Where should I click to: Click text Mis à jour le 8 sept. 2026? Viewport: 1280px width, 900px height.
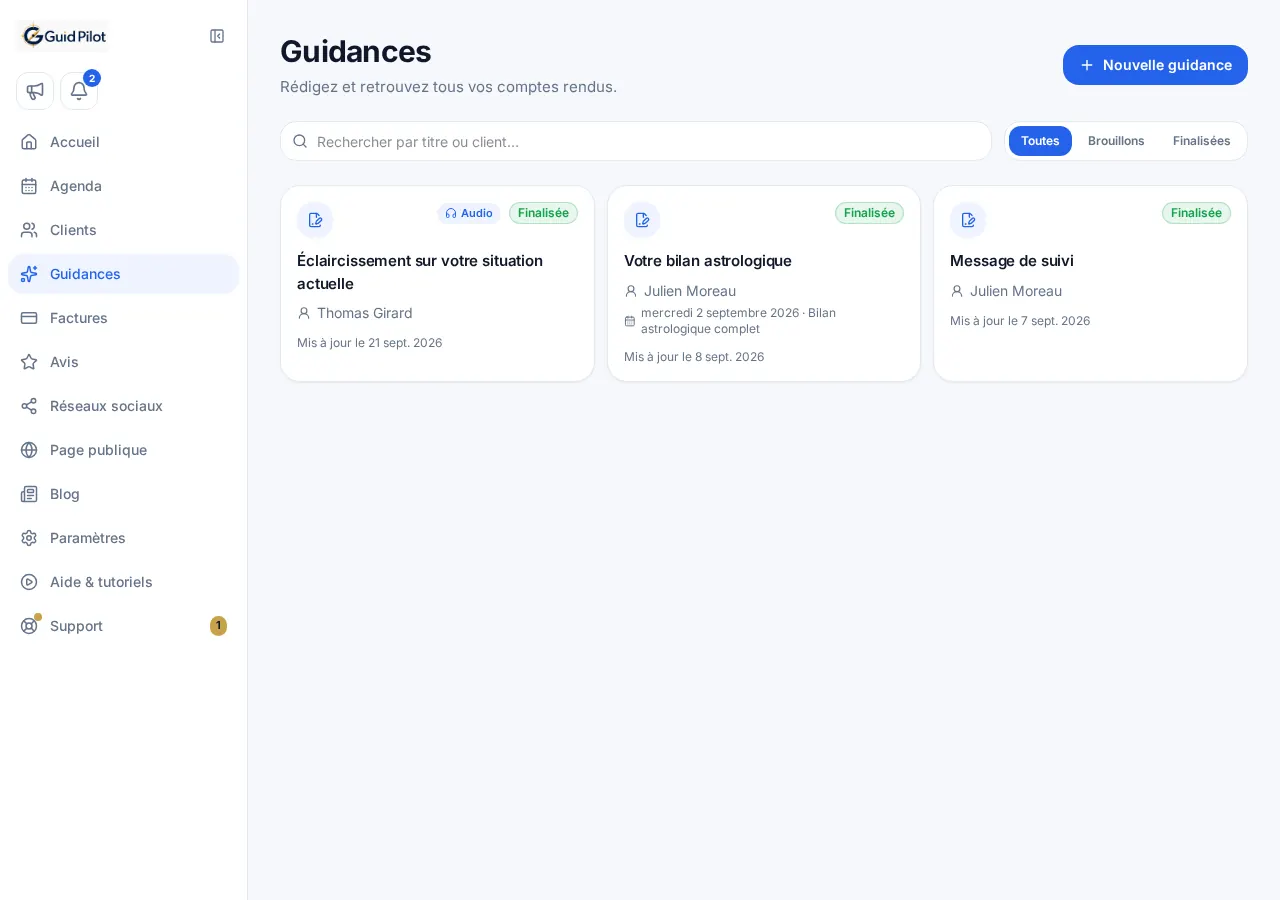click(694, 357)
